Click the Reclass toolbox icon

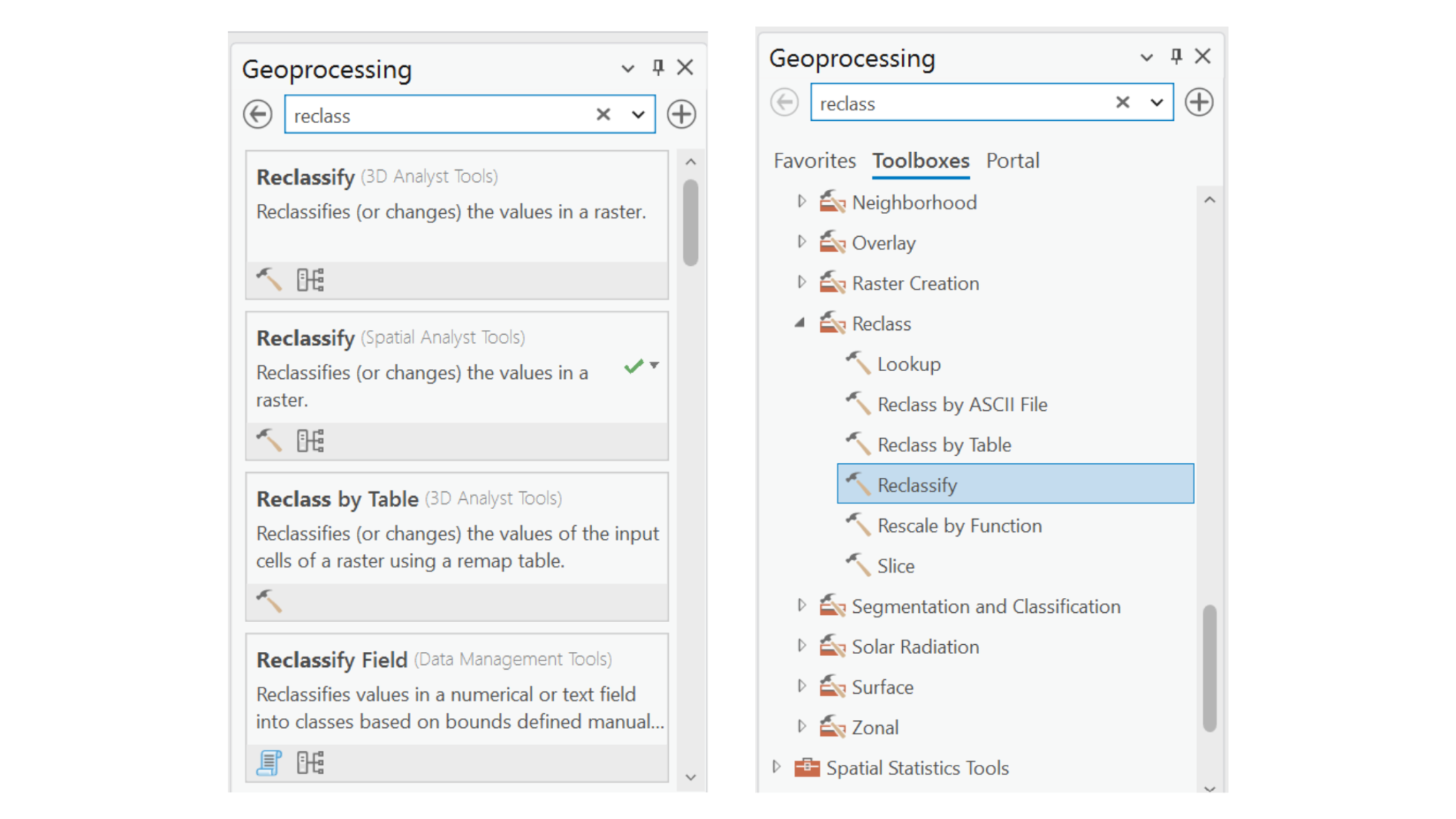[833, 323]
